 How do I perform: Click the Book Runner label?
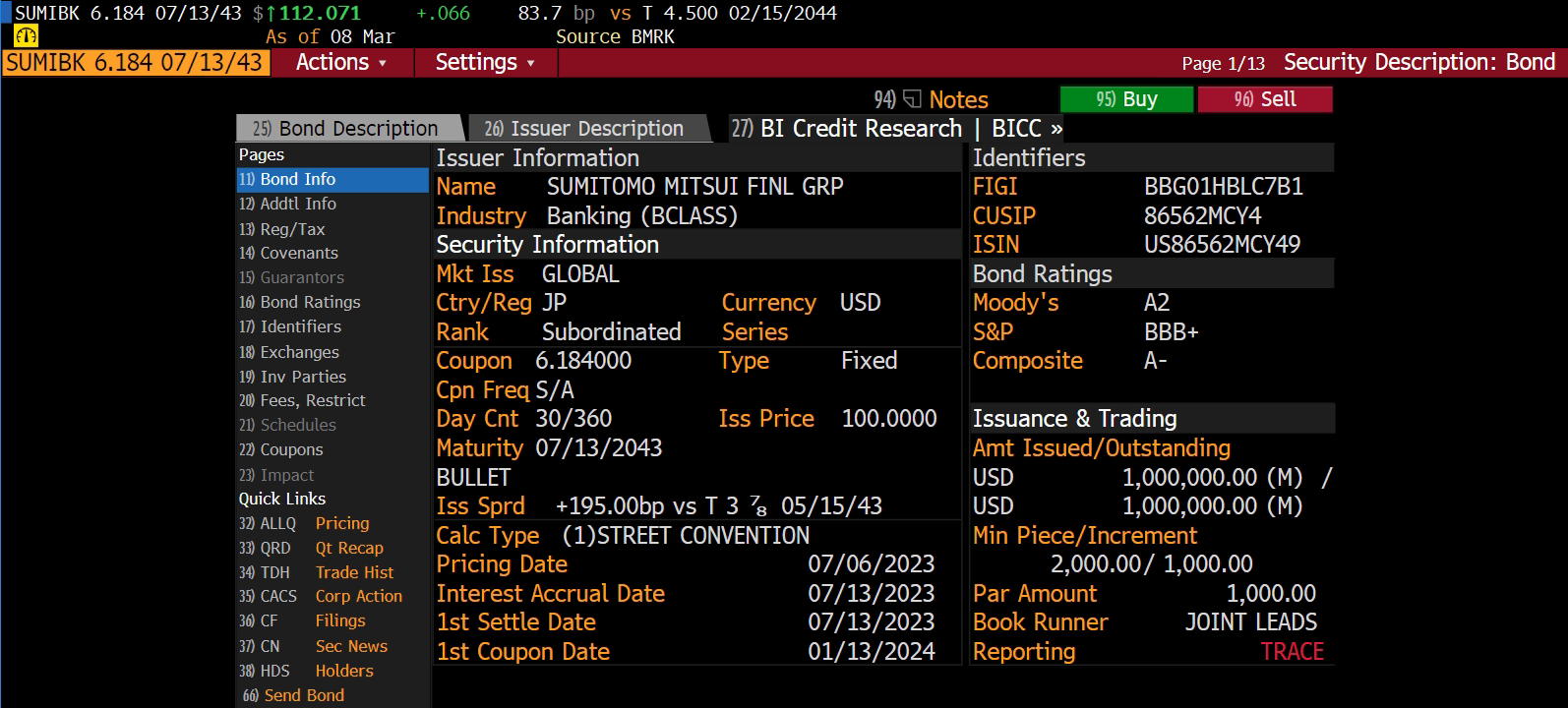pos(1041,622)
